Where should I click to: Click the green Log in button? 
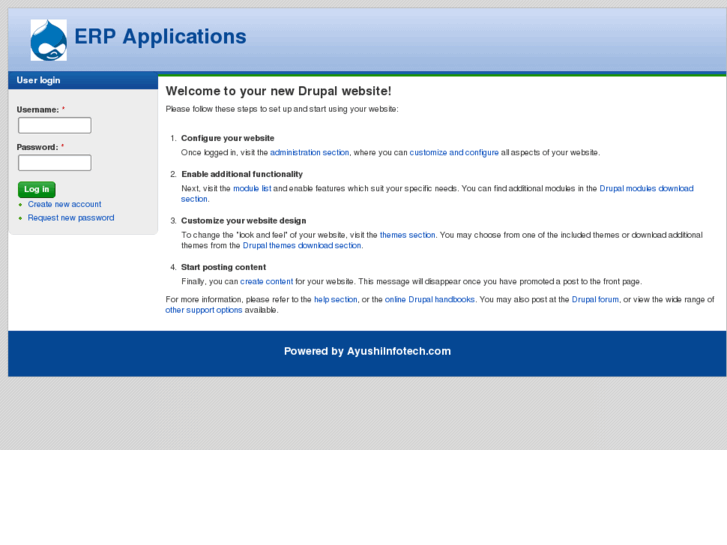[37, 189]
